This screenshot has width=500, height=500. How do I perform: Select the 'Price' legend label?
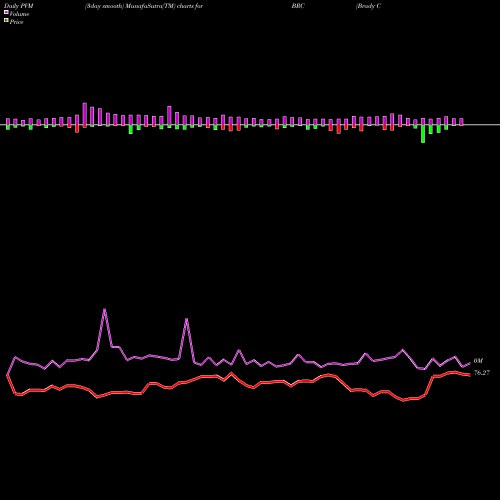click(16, 22)
